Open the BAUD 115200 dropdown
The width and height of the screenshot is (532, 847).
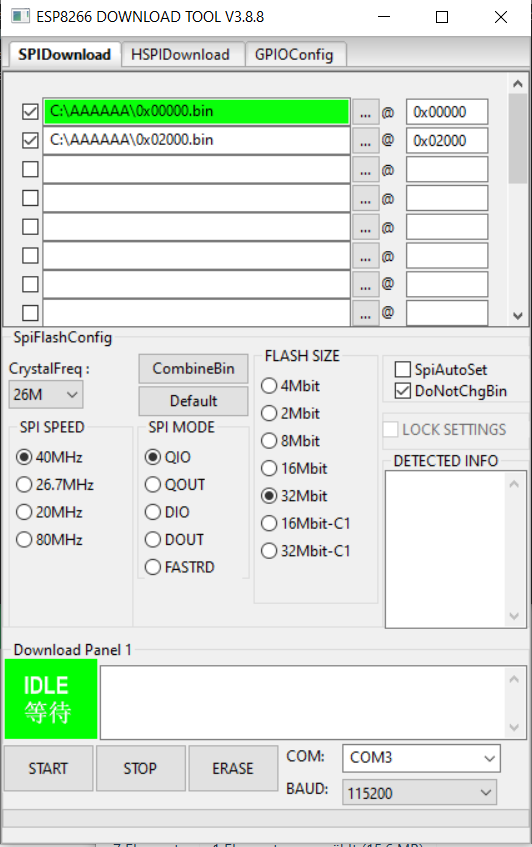(x=419, y=792)
